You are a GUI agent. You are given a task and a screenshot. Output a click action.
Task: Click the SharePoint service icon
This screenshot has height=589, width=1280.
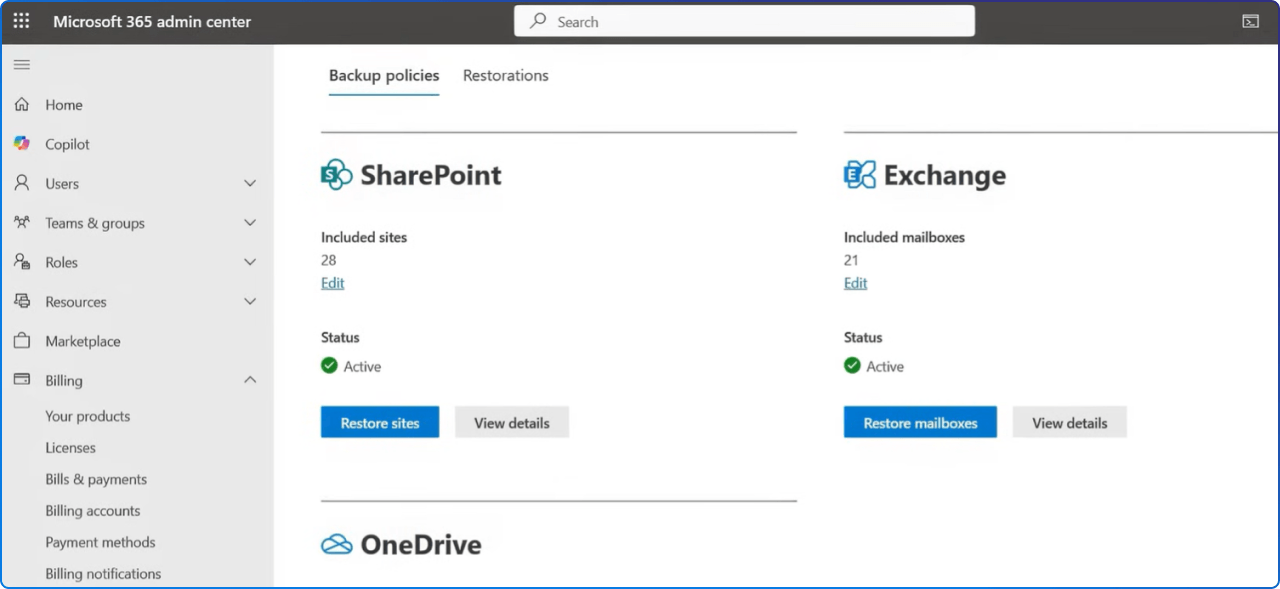pos(335,172)
